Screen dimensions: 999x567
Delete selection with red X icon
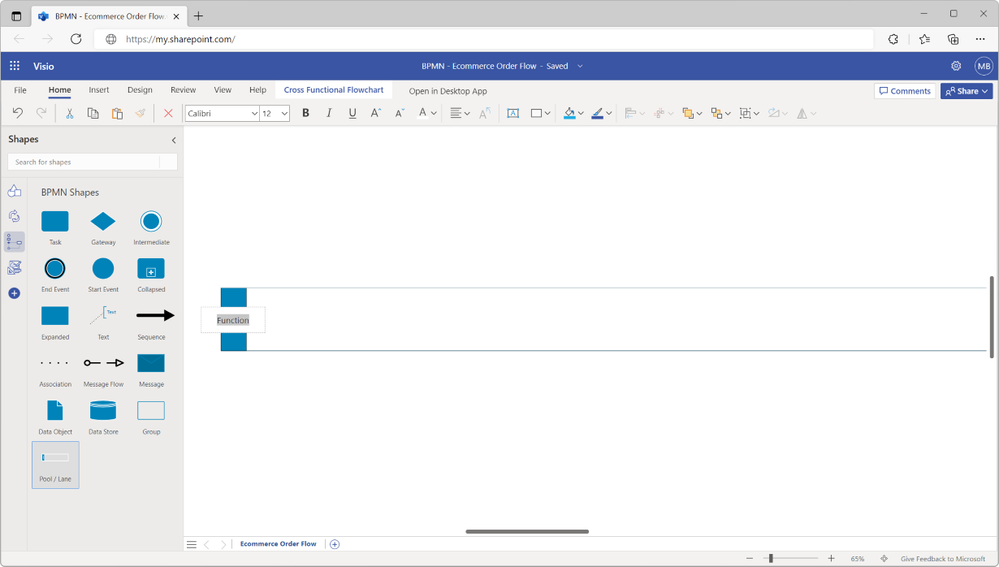pyautogui.click(x=168, y=113)
